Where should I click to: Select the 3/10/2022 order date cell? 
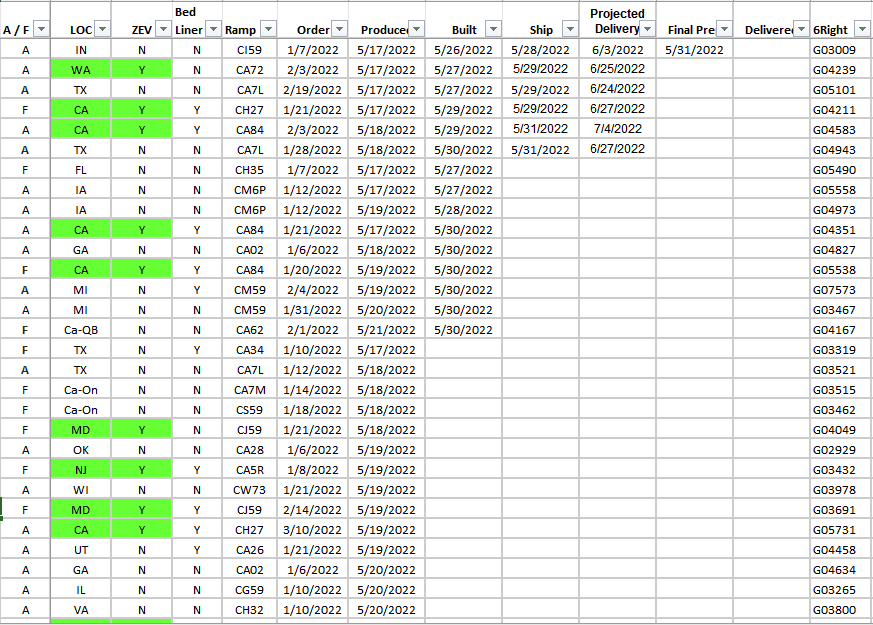tap(312, 530)
